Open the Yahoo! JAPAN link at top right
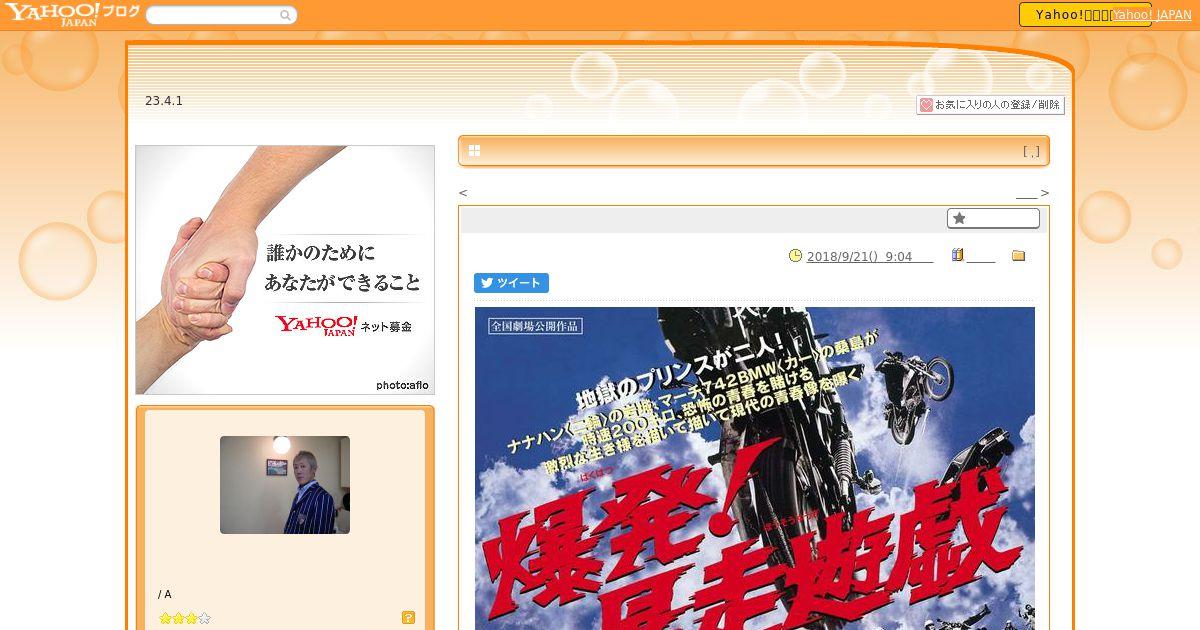Viewport: 1200px width, 630px height. coord(1151,15)
